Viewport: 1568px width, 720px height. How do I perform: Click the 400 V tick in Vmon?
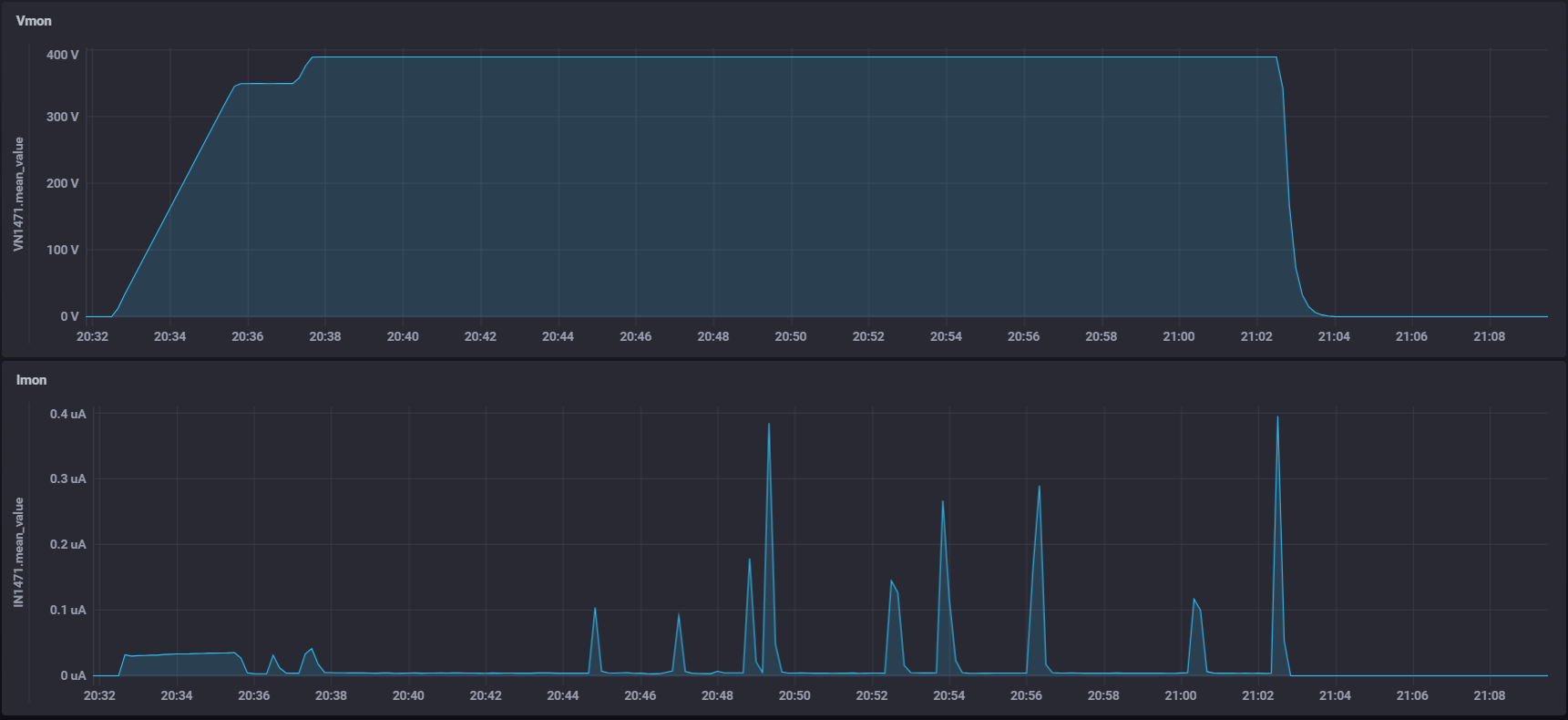tap(63, 55)
